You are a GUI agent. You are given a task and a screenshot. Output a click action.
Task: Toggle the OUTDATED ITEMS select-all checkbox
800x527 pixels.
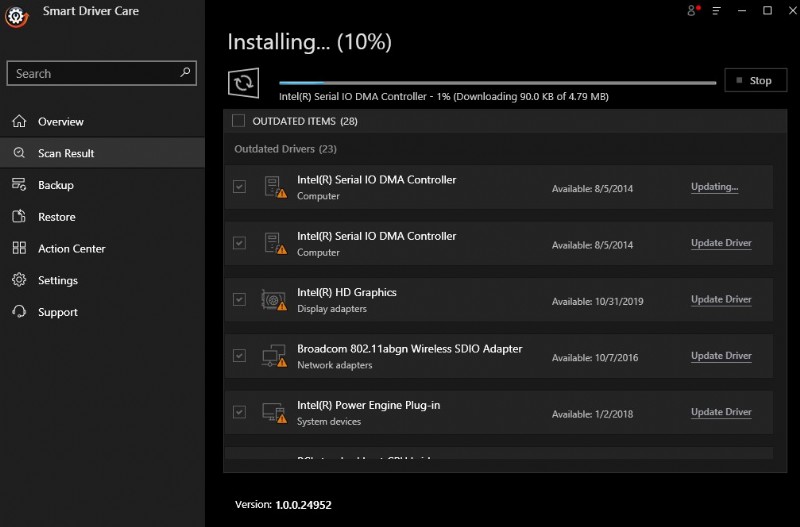pos(238,121)
